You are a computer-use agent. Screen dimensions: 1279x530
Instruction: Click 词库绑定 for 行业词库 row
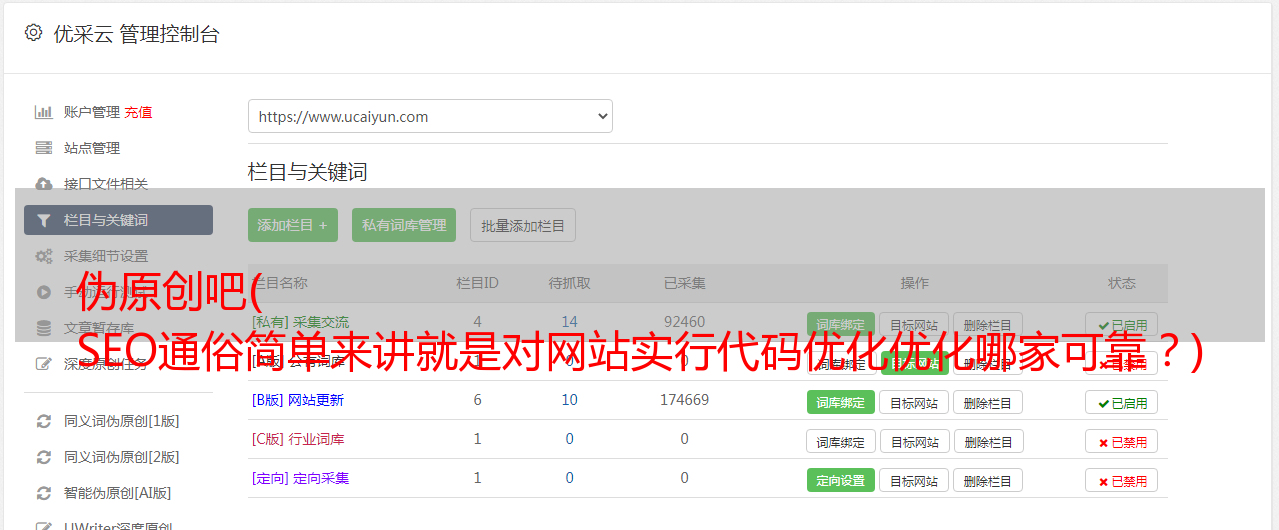[841, 441]
